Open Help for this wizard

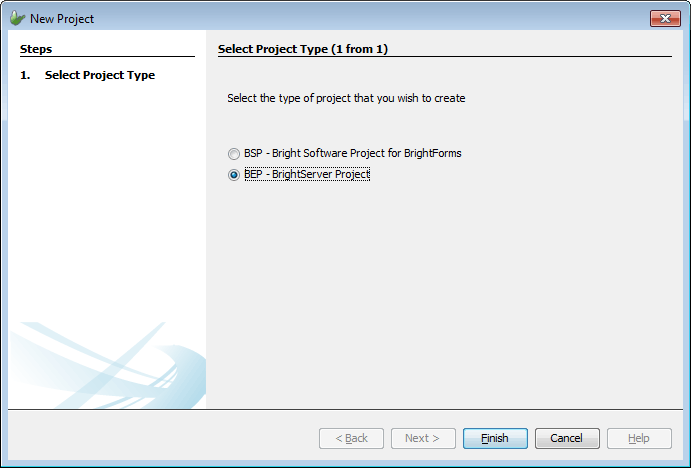pyautogui.click(x=639, y=438)
